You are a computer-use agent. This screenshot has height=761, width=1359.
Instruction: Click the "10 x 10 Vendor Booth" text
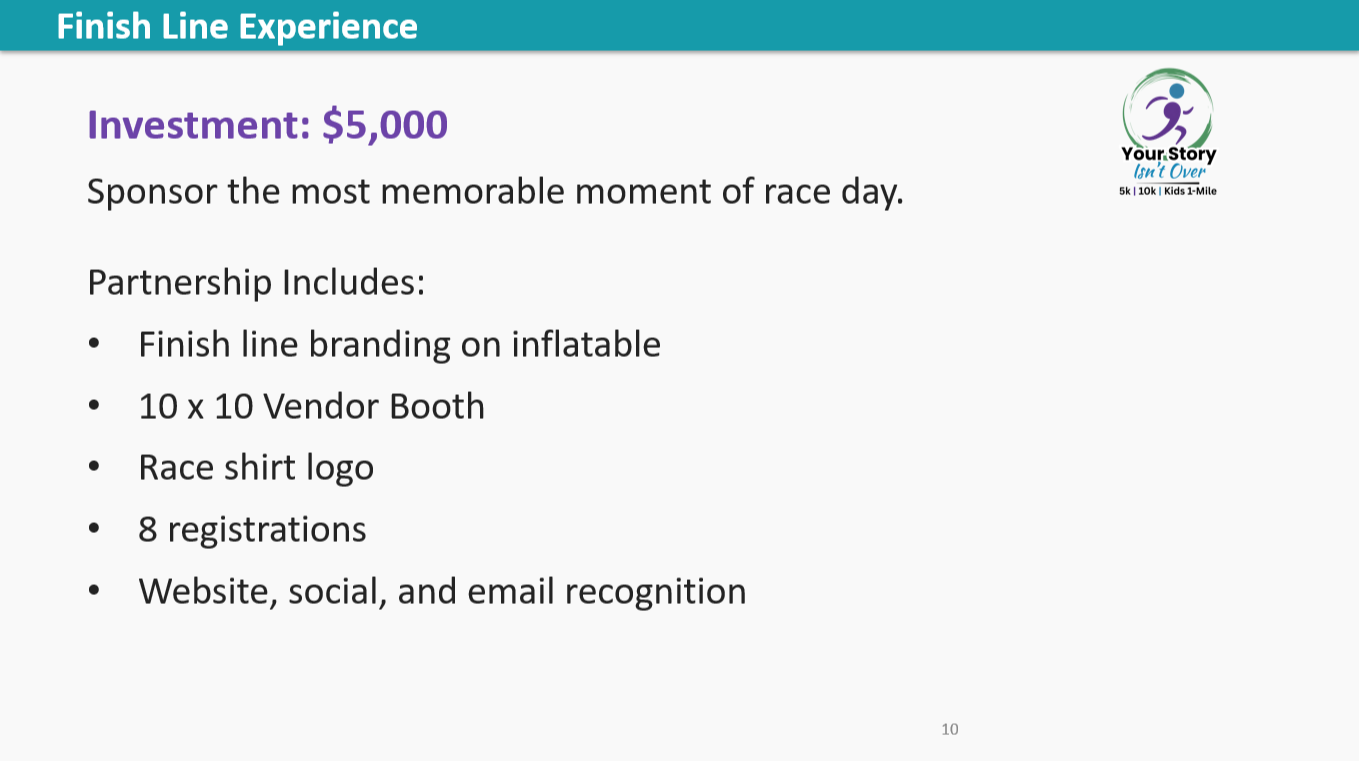311,406
